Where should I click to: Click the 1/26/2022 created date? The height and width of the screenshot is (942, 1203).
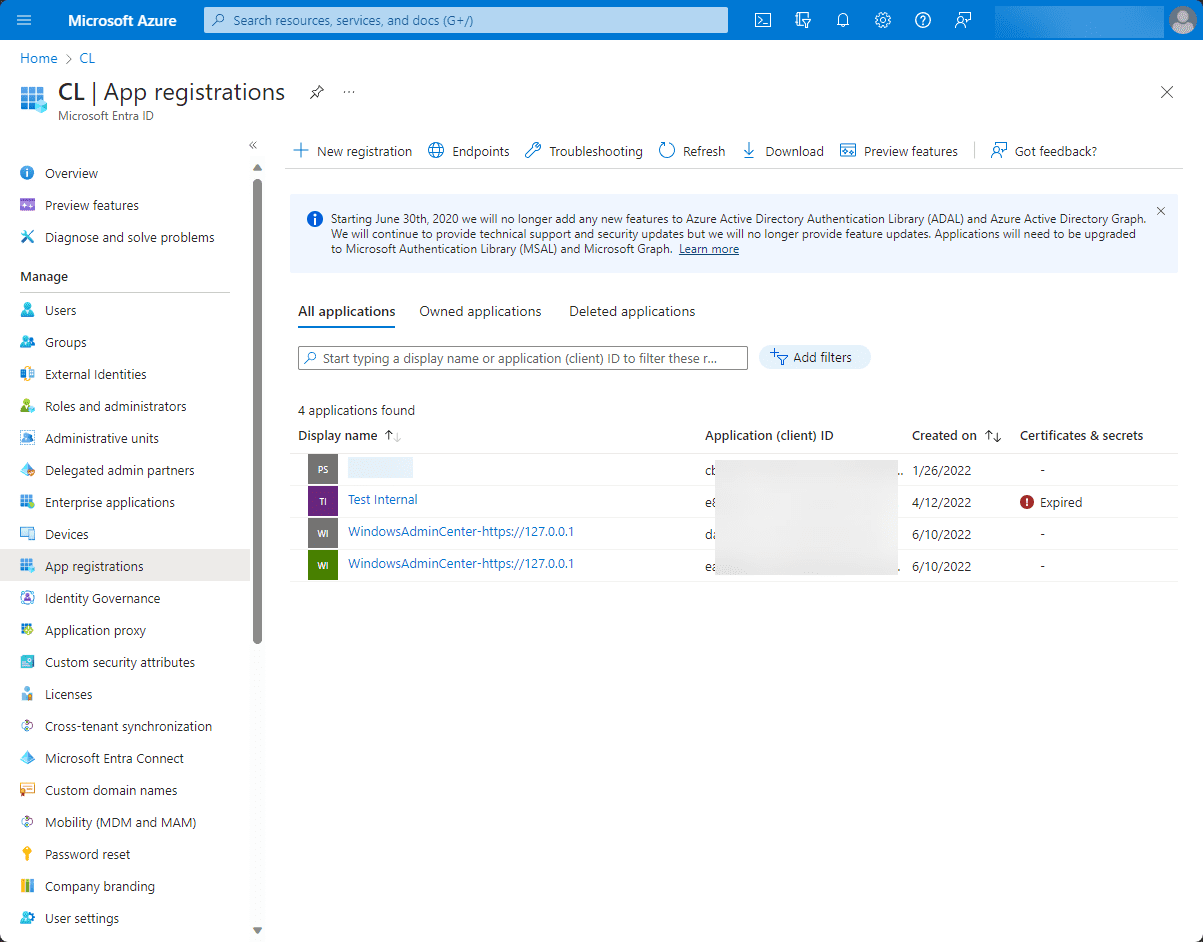(942, 470)
